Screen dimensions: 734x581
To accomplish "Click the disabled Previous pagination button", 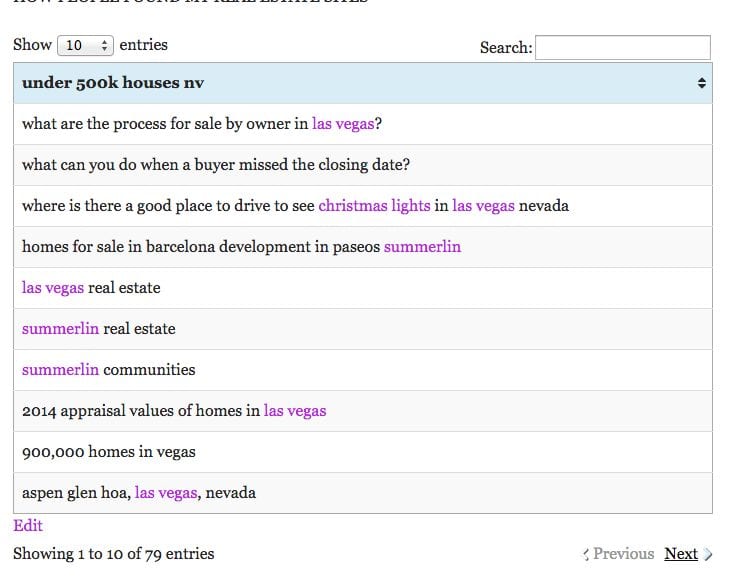I will point(618,554).
